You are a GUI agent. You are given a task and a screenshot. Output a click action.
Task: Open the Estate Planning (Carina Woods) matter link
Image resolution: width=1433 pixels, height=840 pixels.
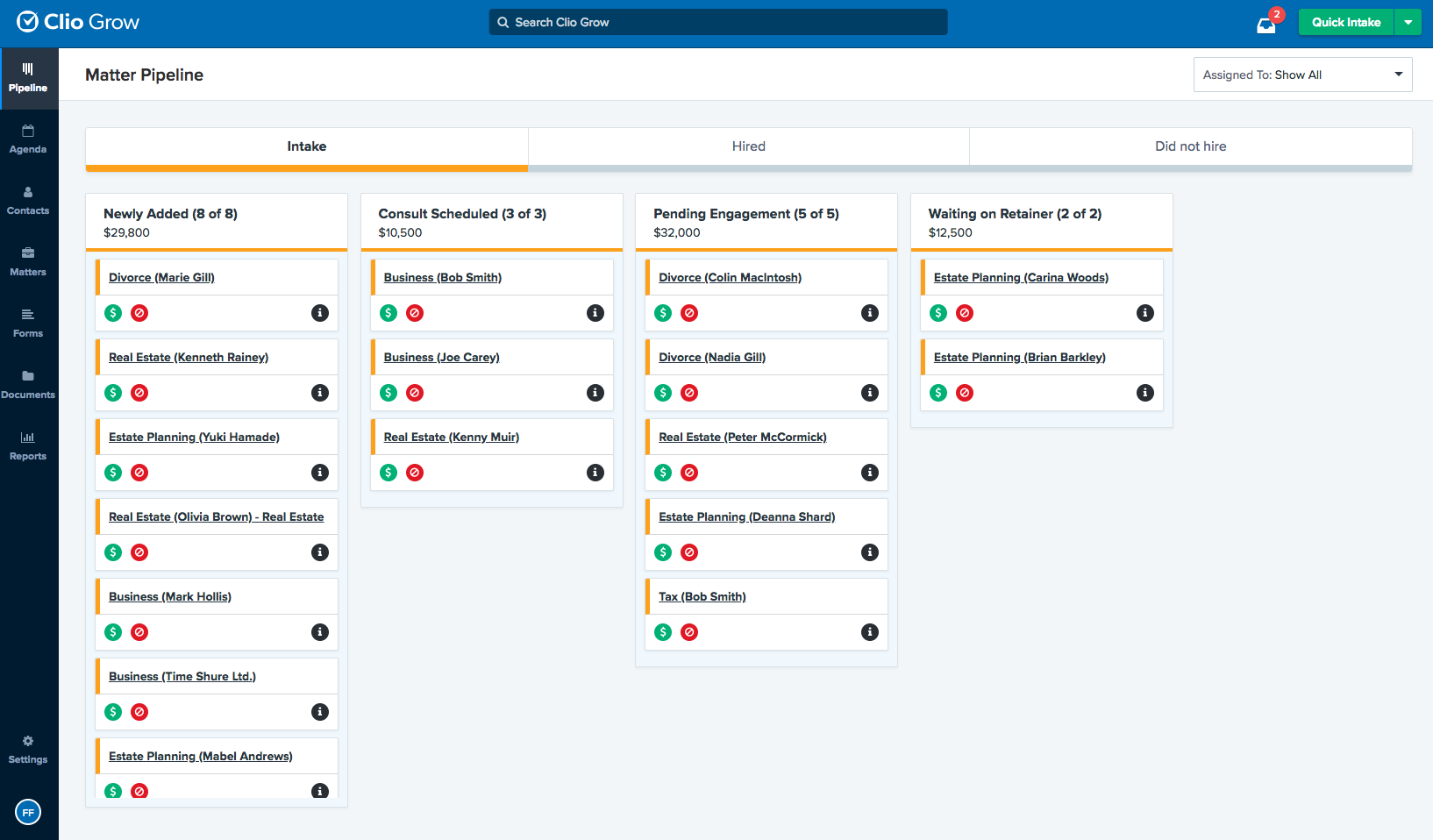click(1021, 277)
